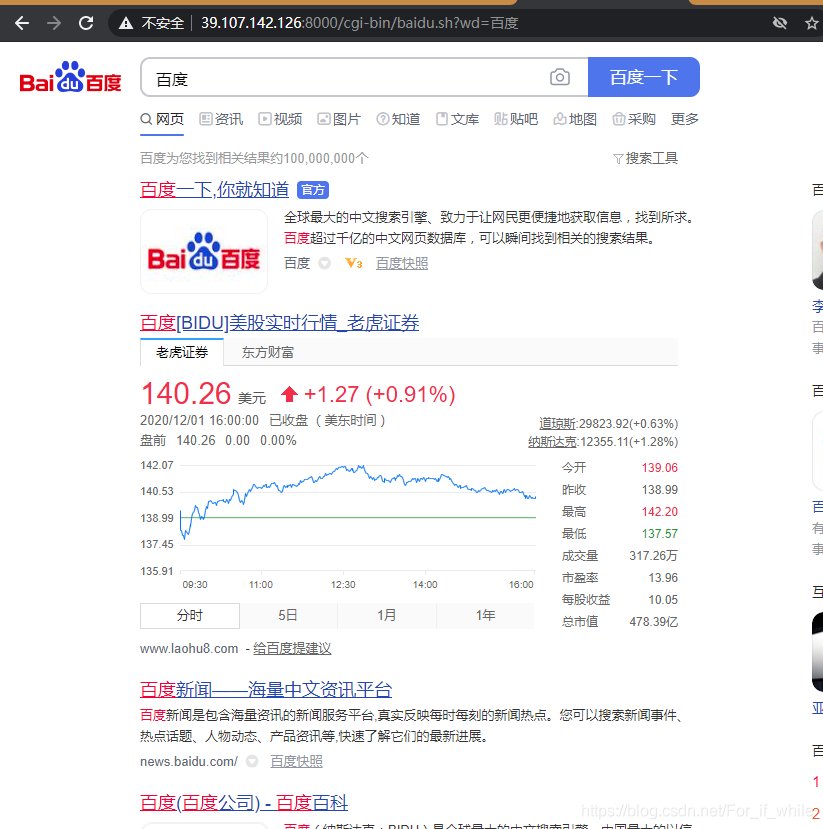The height and width of the screenshot is (829, 823).
Task: Click the 最高 value 142.20
Action: 660,511
